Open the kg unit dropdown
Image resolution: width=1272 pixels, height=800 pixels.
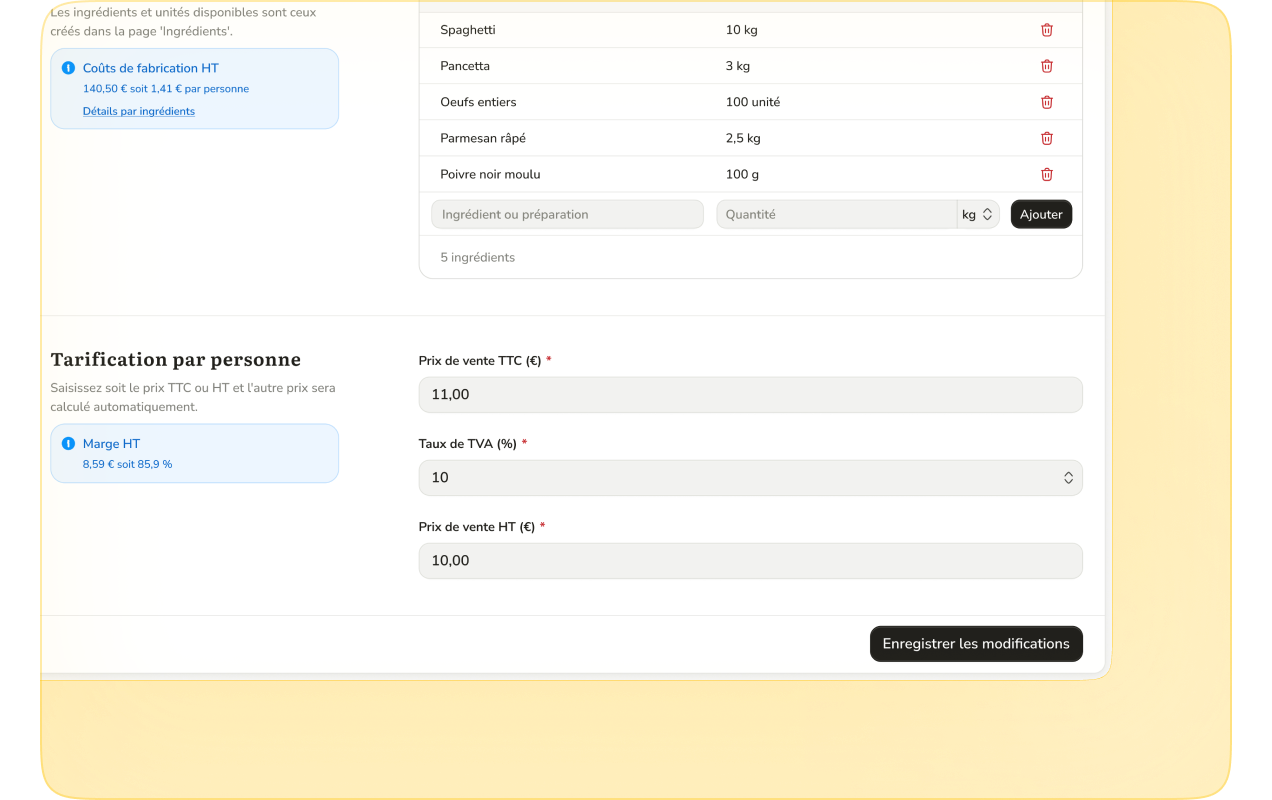point(977,214)
